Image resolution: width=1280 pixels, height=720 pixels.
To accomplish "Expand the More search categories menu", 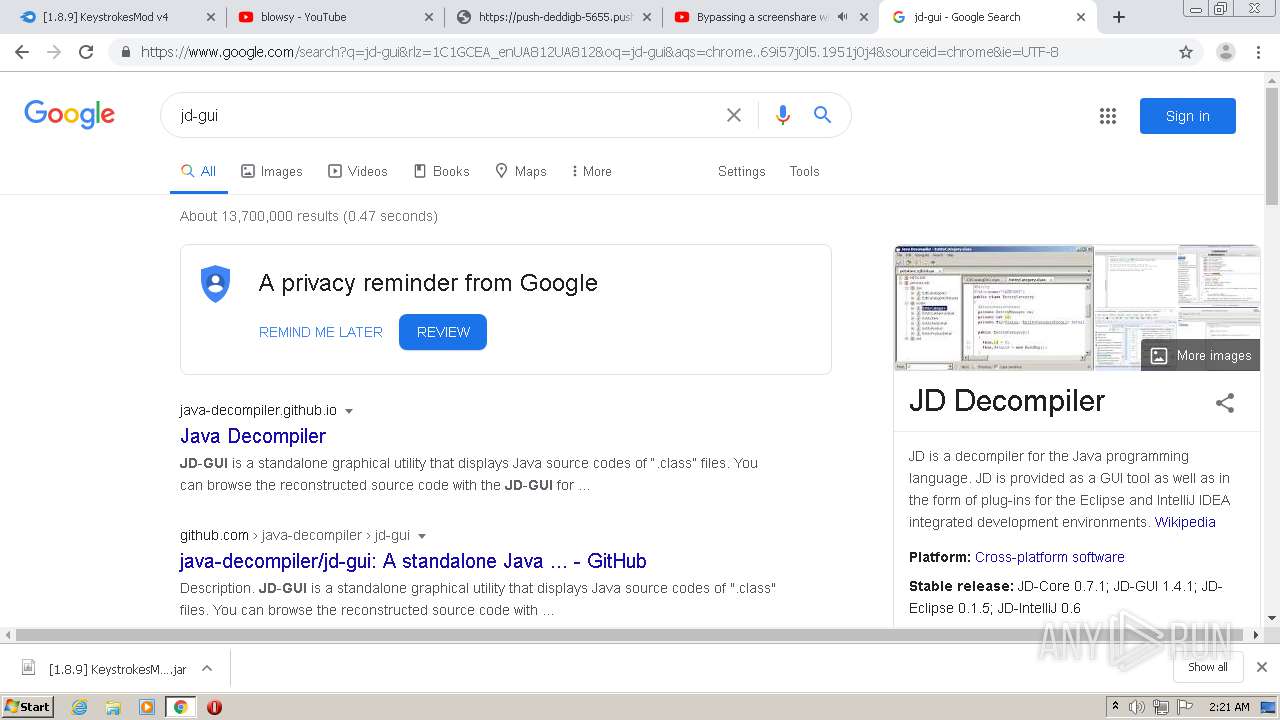I will click(x=591, y=171).
